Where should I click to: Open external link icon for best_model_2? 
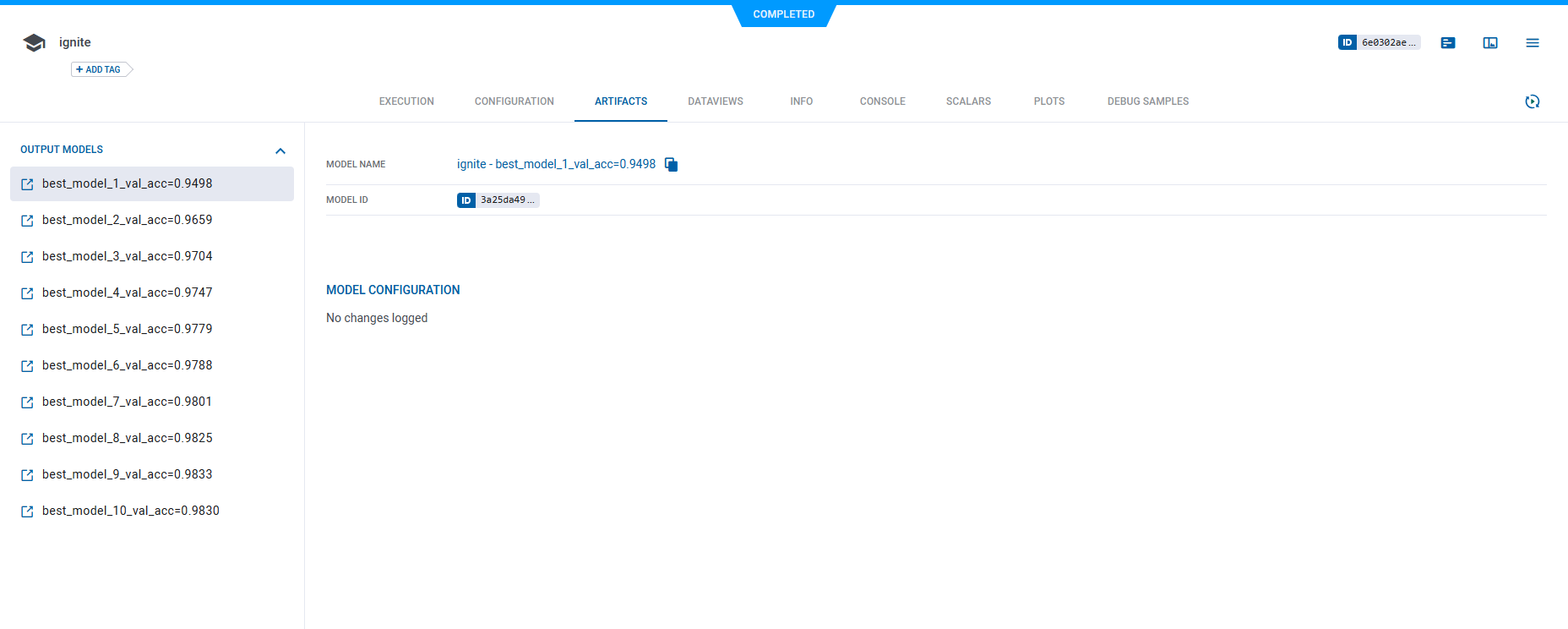pyautogui.click(x=27, y=221)
